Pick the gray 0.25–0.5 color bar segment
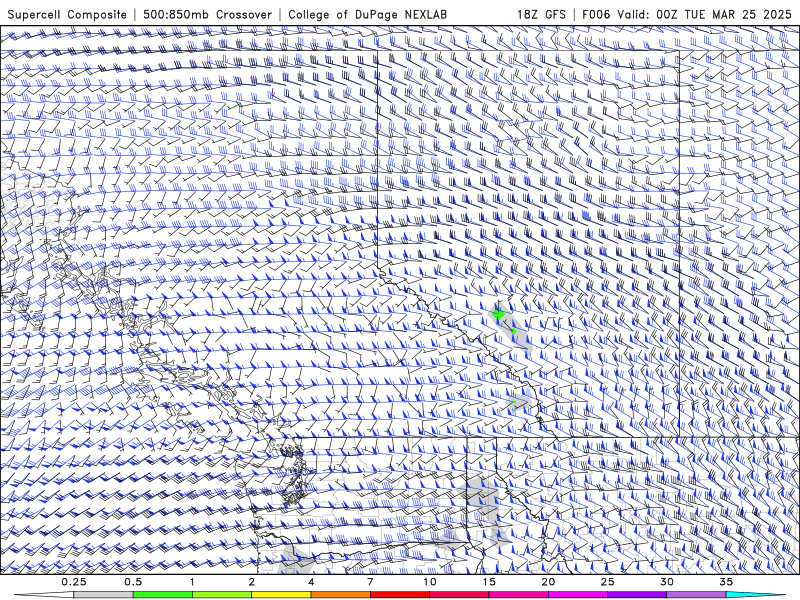800x600 pixels. coord(104,595)
